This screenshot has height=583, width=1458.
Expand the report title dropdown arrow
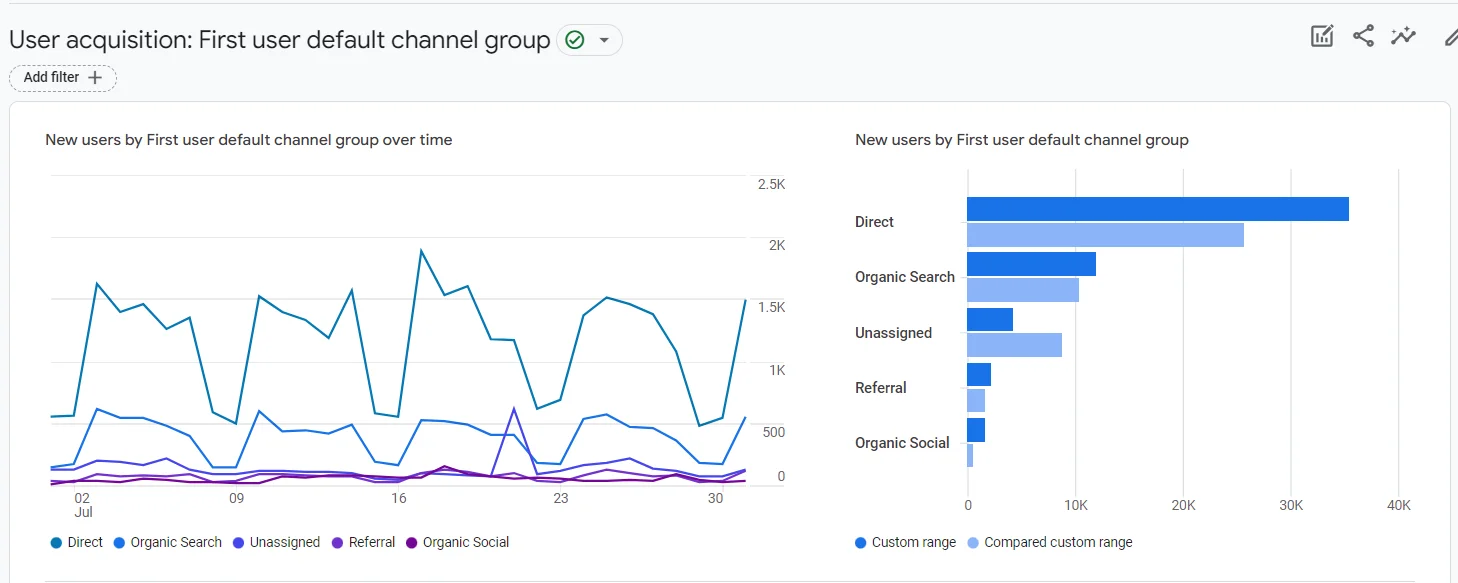tap(604, 40)
